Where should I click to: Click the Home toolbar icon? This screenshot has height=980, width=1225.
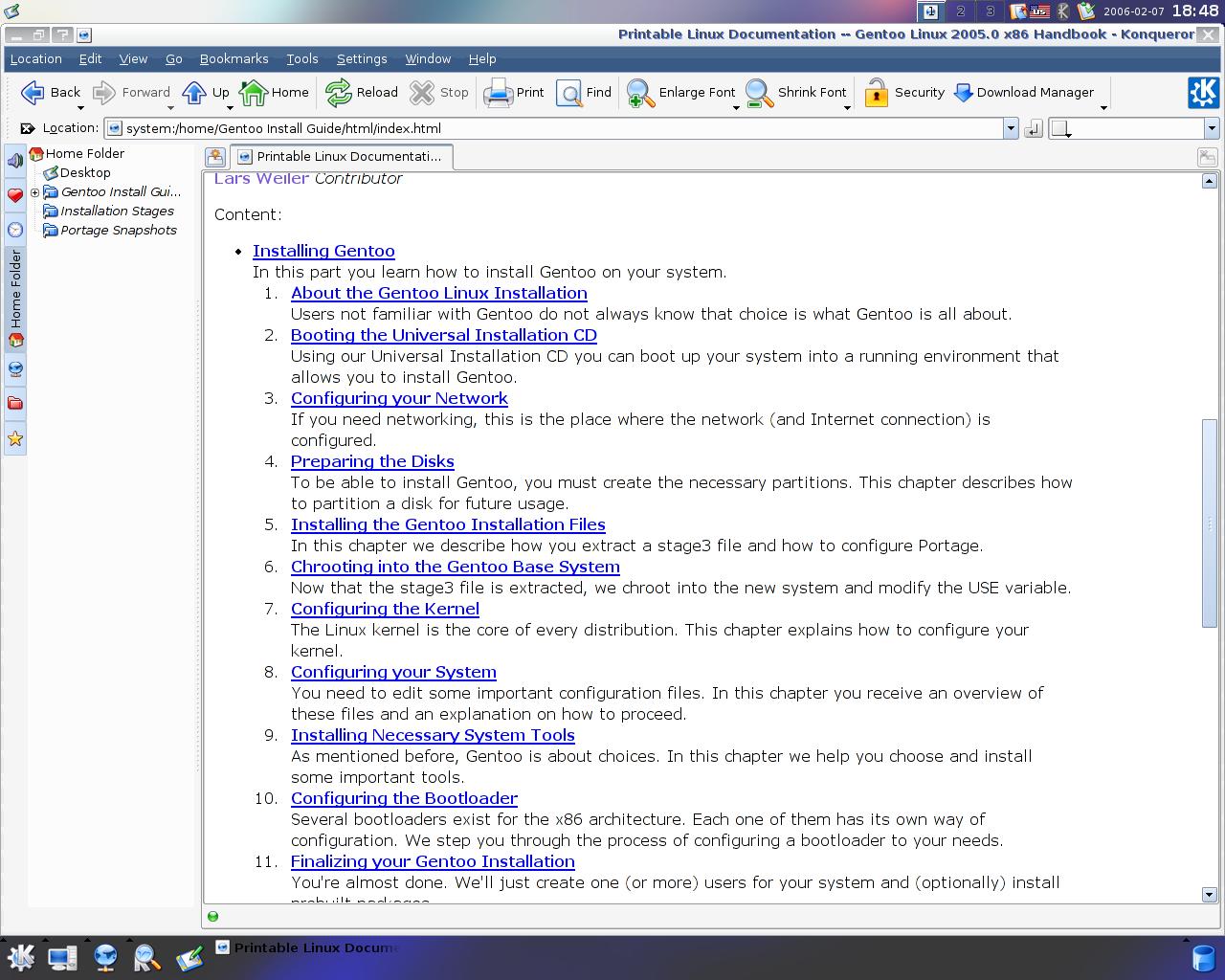click(x=254, y=93)
